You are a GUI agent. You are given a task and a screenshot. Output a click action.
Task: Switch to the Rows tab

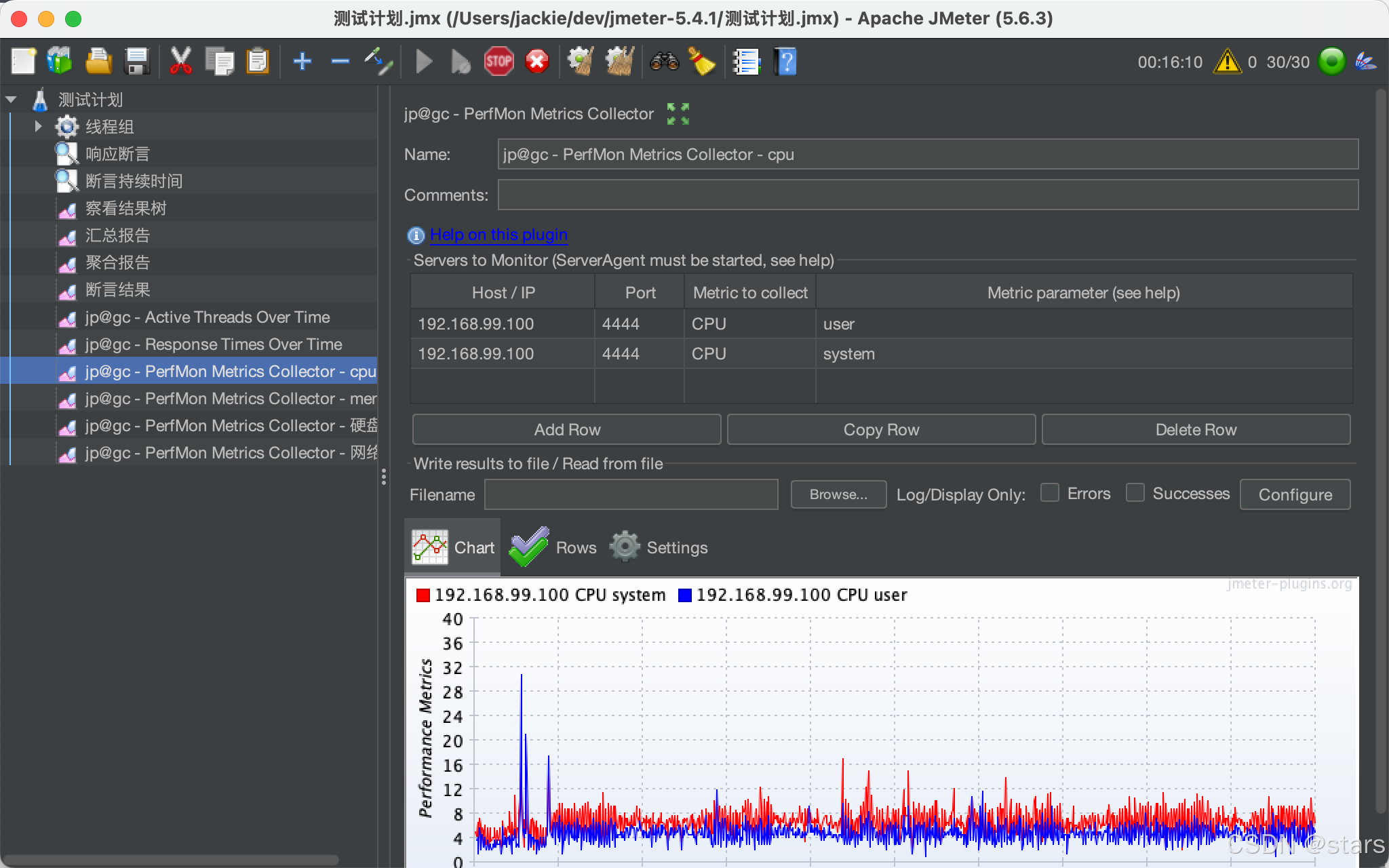click(553, 547)
